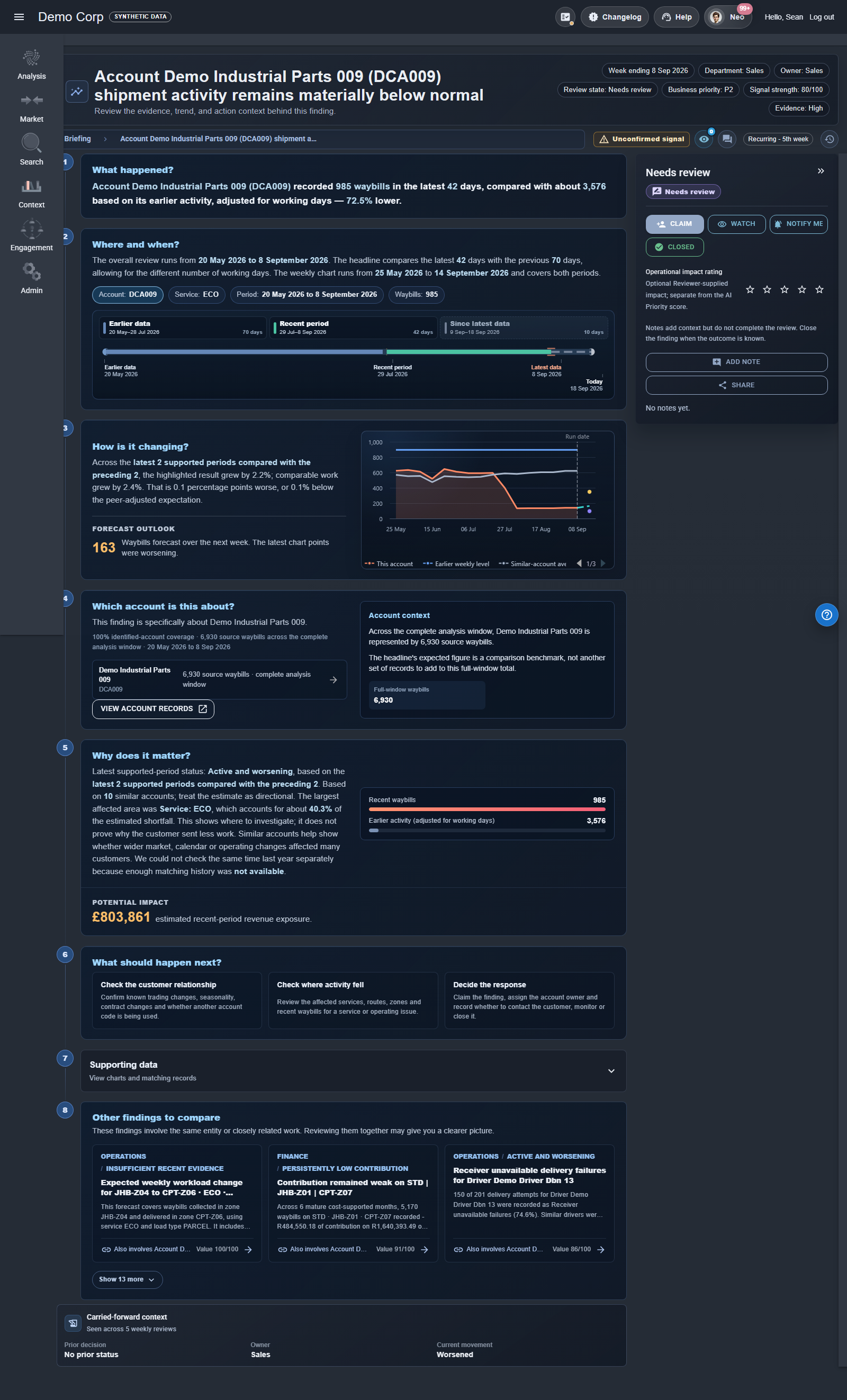The width and height of the screenshot is (847, 1400).
Task: Click the news feed icon beside Changelog
Action: click(565, 17)
